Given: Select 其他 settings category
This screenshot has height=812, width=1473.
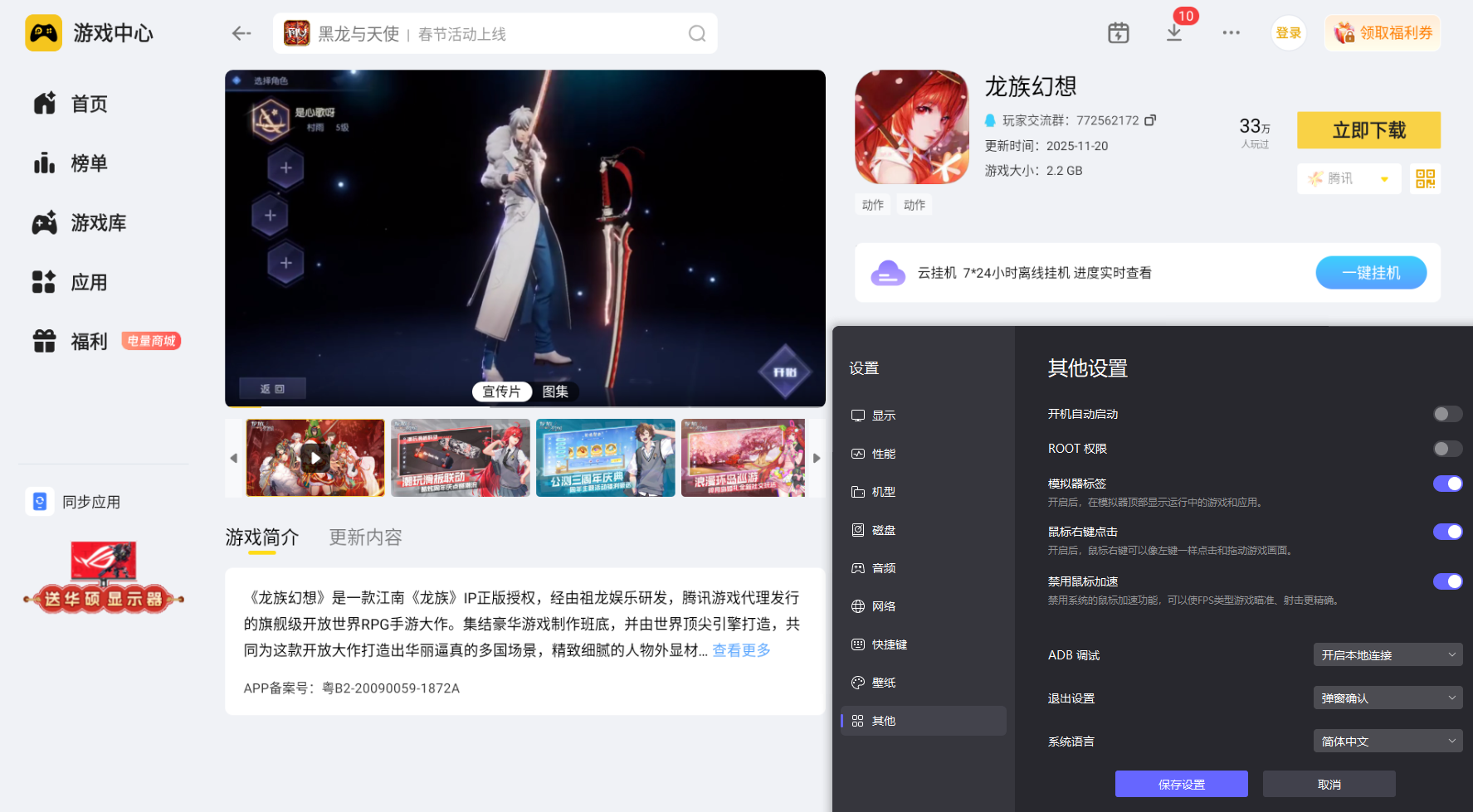Looking at the screenshot, I should click(923, 721).
